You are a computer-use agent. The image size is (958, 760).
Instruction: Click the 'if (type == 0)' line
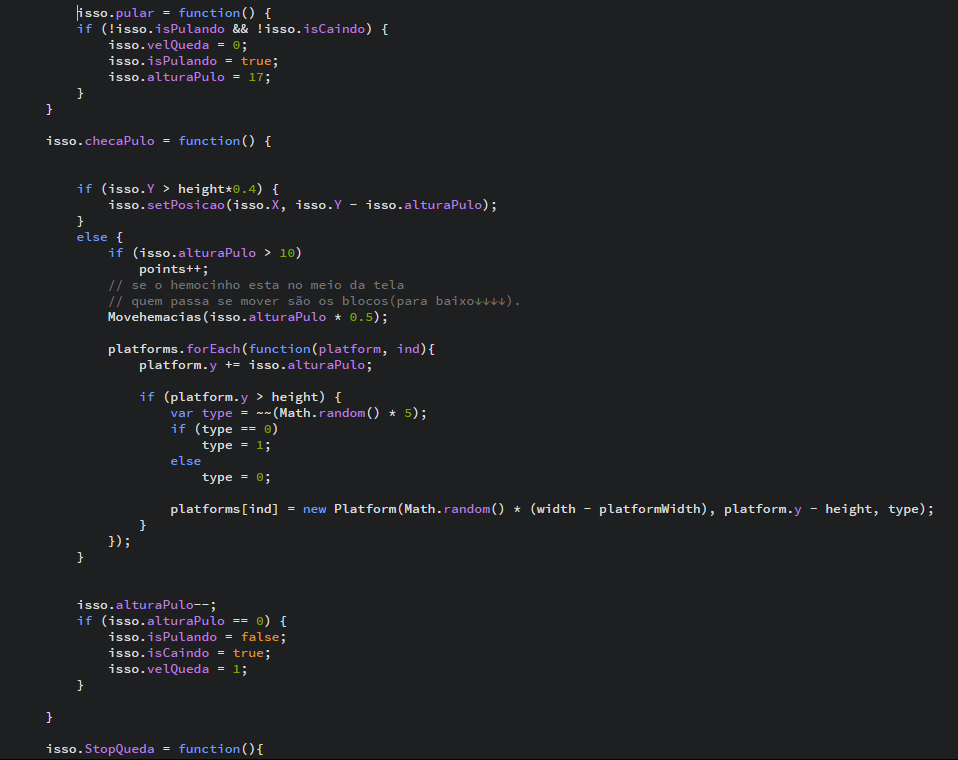click(x=224, y=429)
